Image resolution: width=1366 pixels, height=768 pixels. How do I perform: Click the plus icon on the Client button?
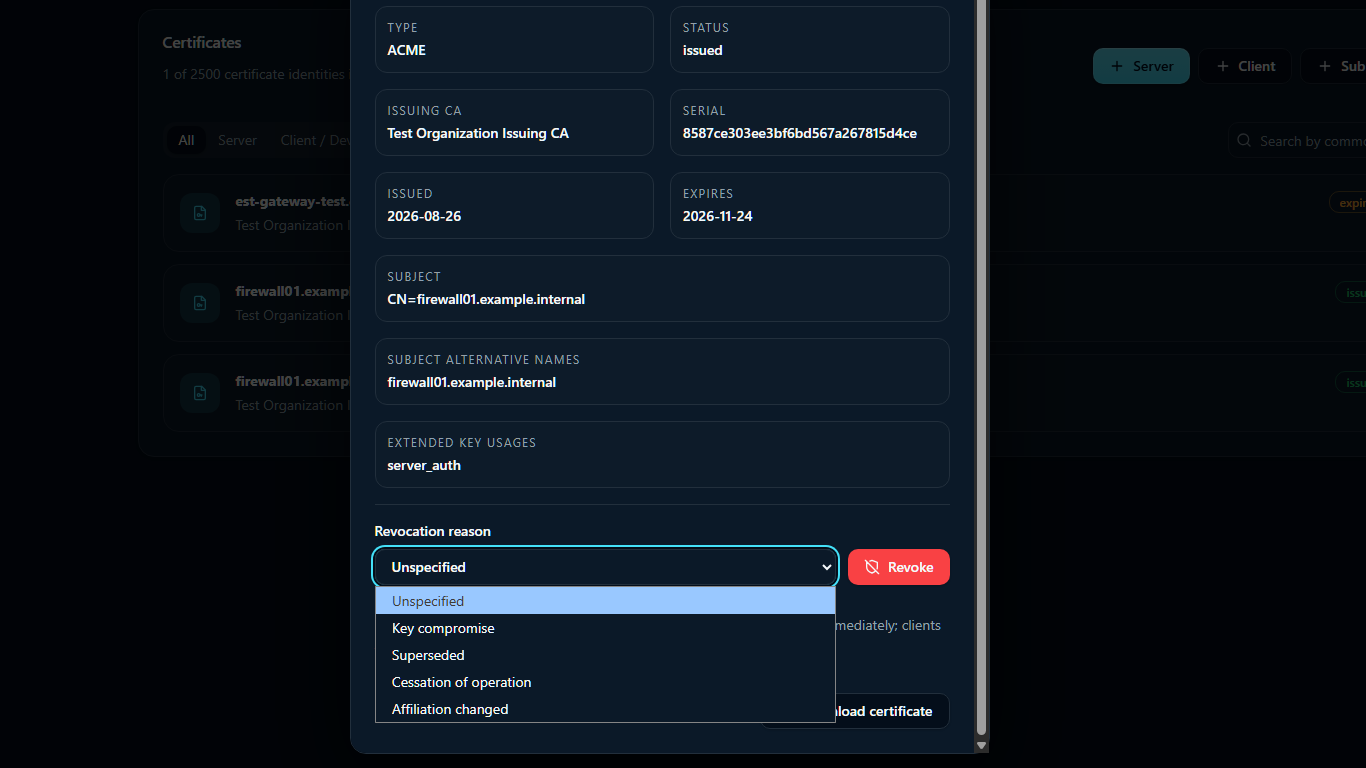pos(1222,66)
